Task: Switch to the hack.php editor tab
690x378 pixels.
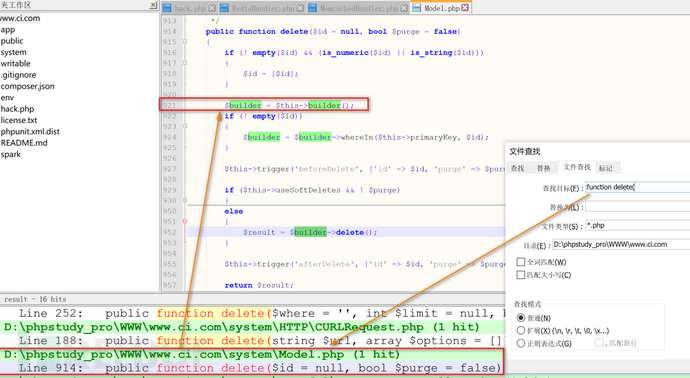Action: click(190, 8)
